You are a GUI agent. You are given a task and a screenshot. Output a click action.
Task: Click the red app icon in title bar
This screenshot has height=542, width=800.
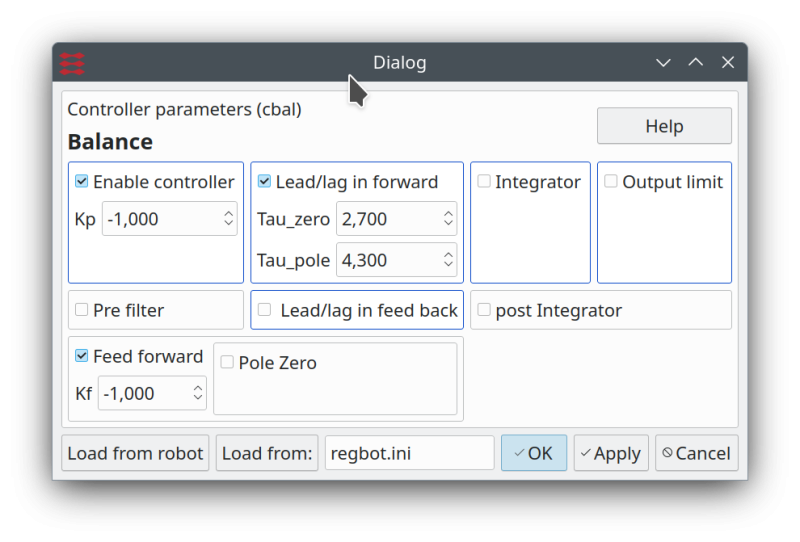coord(72,63)
